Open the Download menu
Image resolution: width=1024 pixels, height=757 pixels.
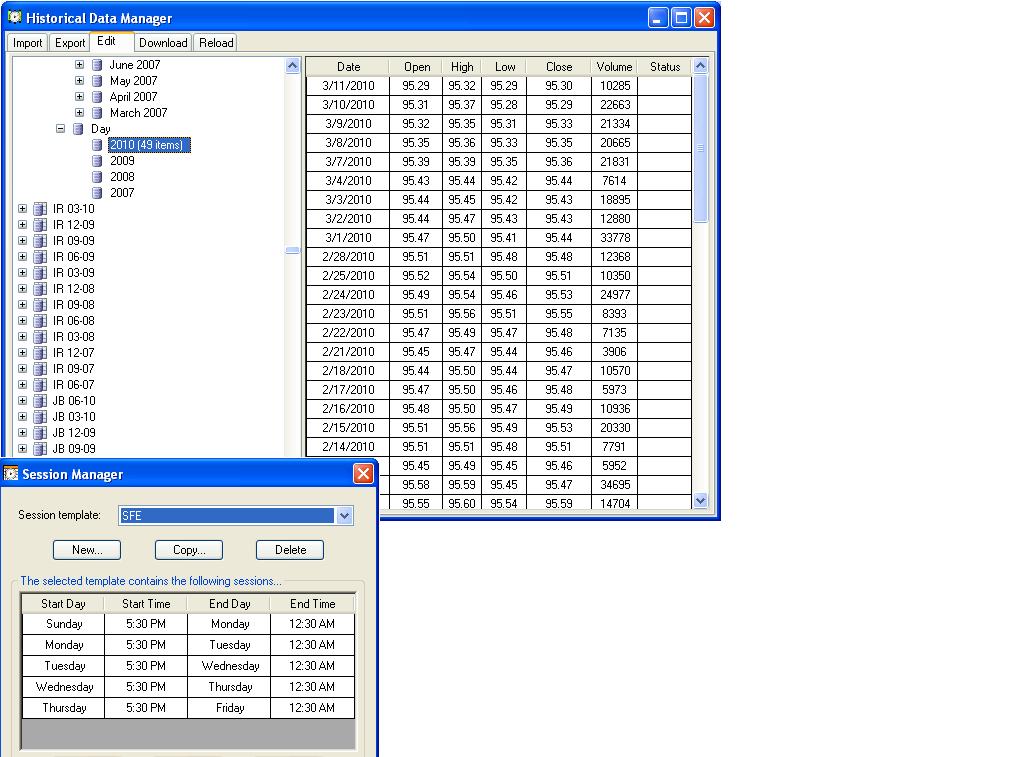[x=163, y=43]
